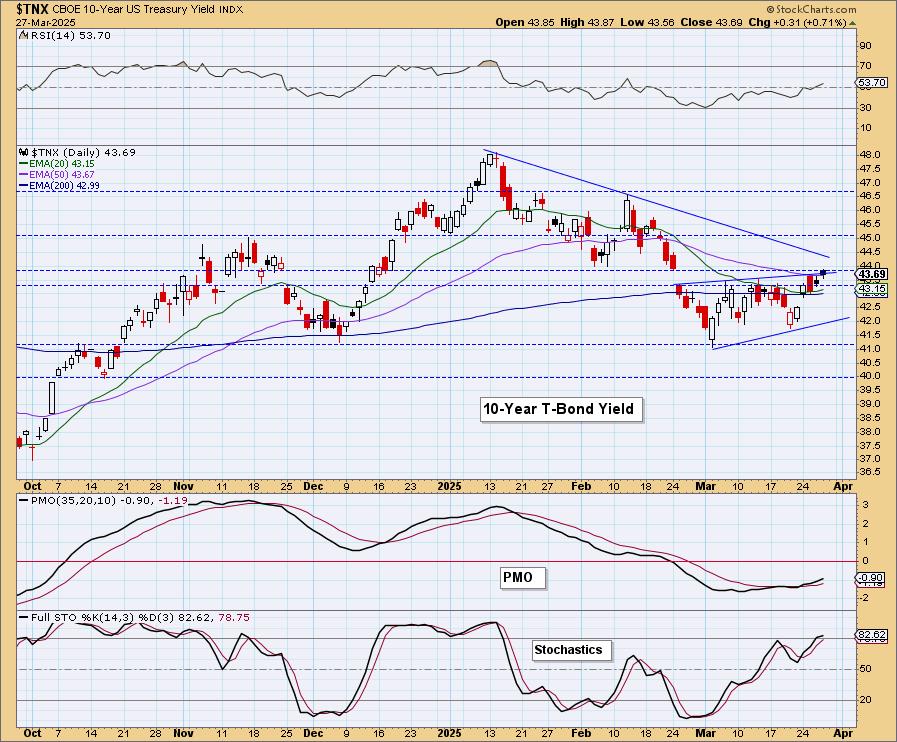Image resolution: width=897 pixels, height=742 pixels.
Task: Click the RSI(14) 53.70 indicator label
Action: click(69, 35)
